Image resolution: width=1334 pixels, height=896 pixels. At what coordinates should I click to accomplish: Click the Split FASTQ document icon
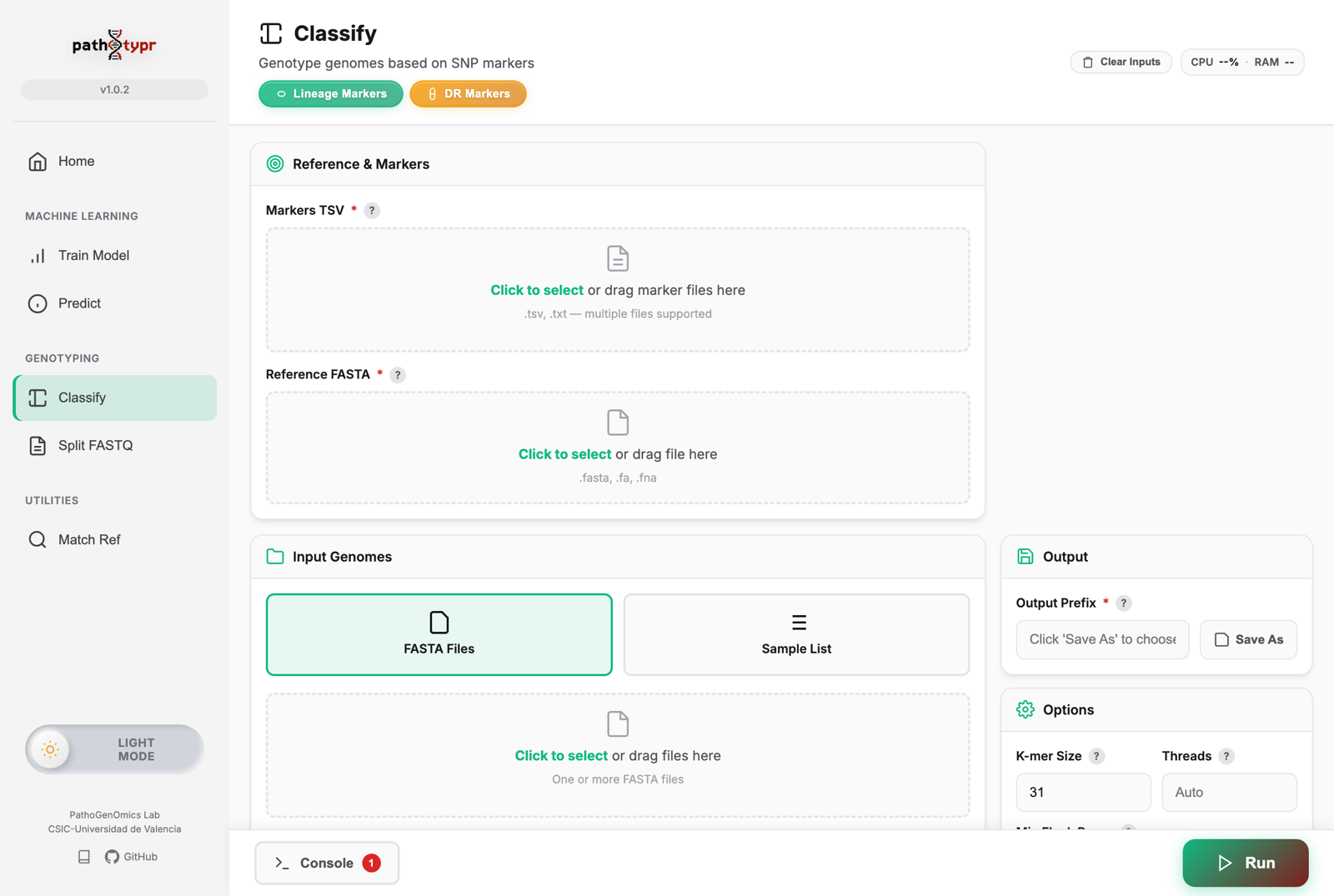click(x=38, y=445)
